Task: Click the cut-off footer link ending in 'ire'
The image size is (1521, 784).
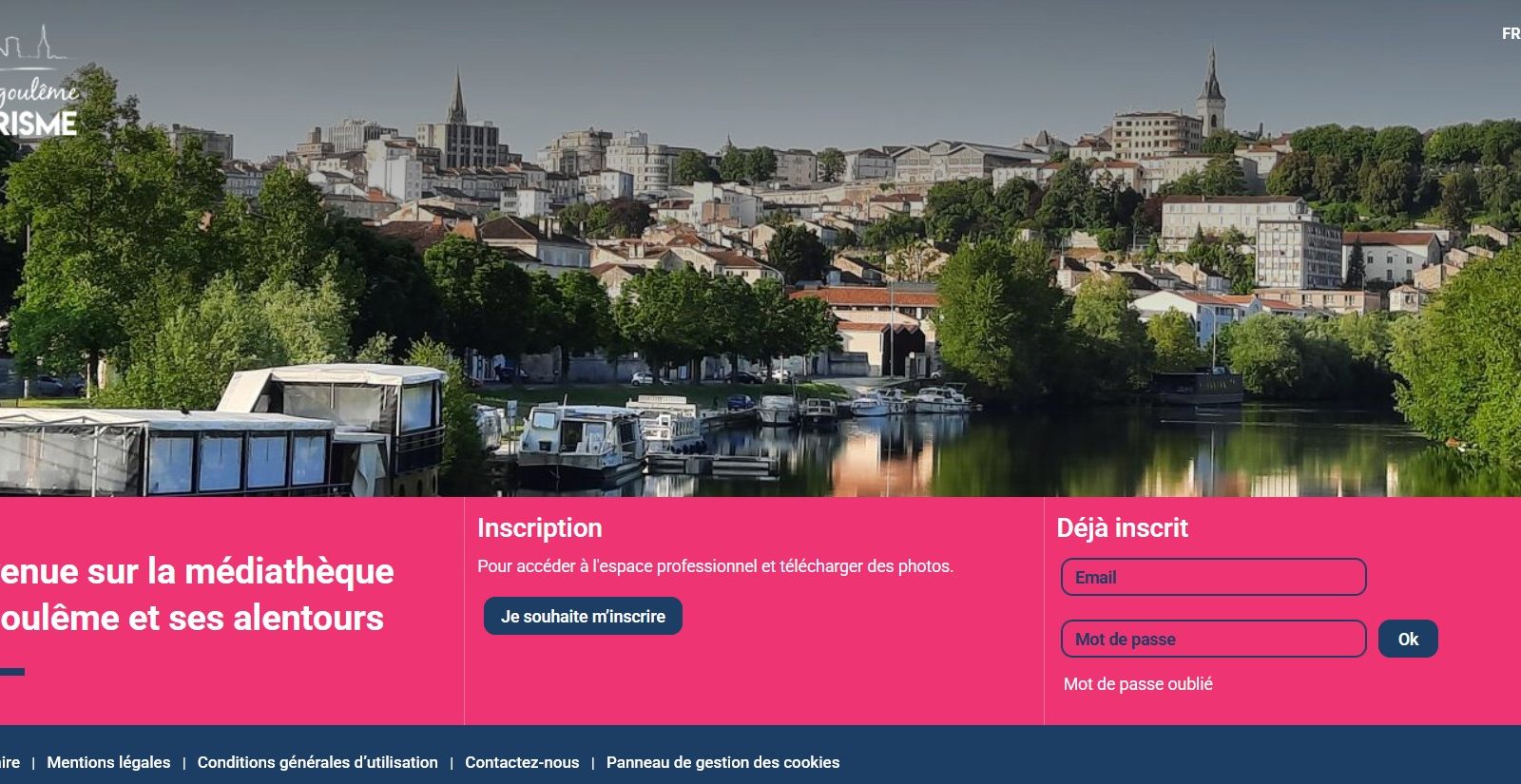Action: coord(10,762)
